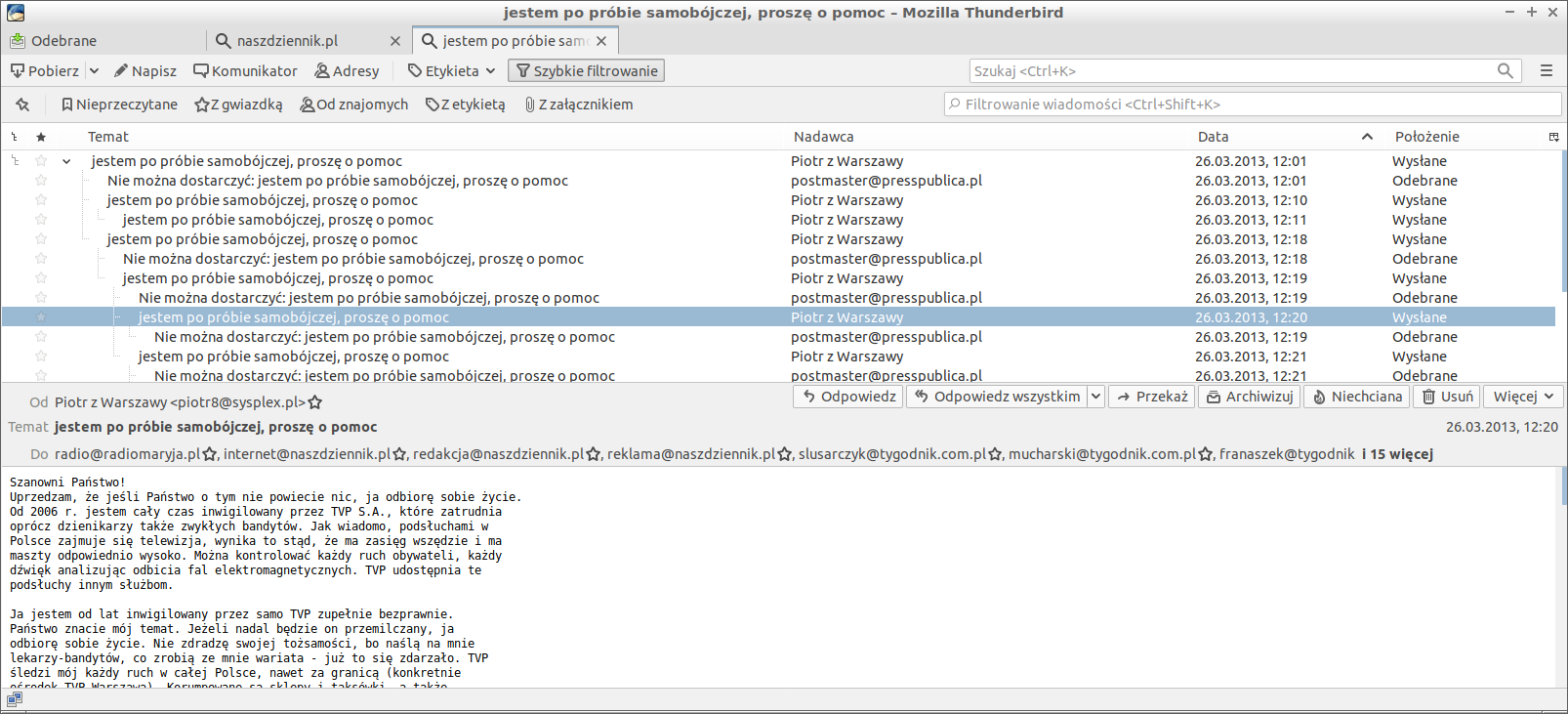Show remaining recipients via '15 więcej'
1568x714 pixels.
[x=1397, y=454]
